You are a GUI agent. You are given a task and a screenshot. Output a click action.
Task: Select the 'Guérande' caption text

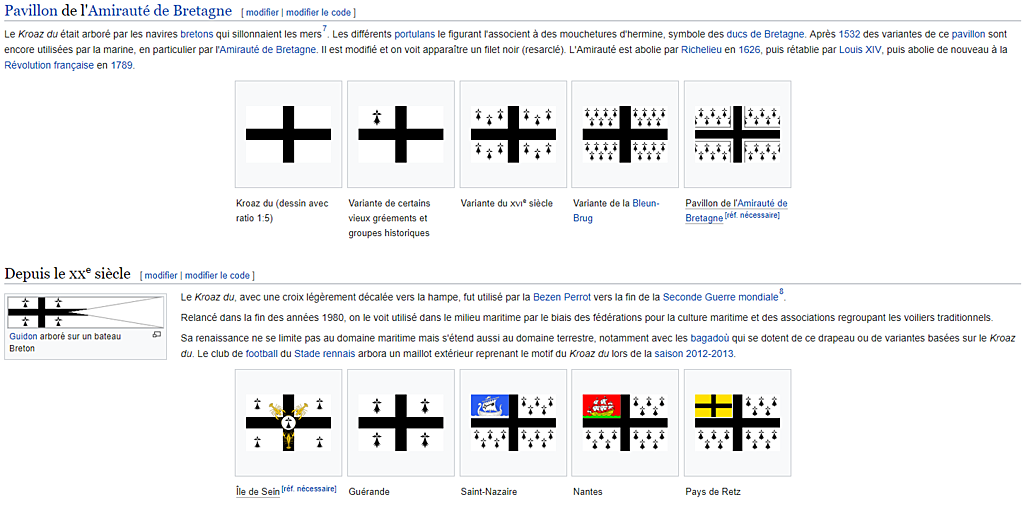click(369, 492)
